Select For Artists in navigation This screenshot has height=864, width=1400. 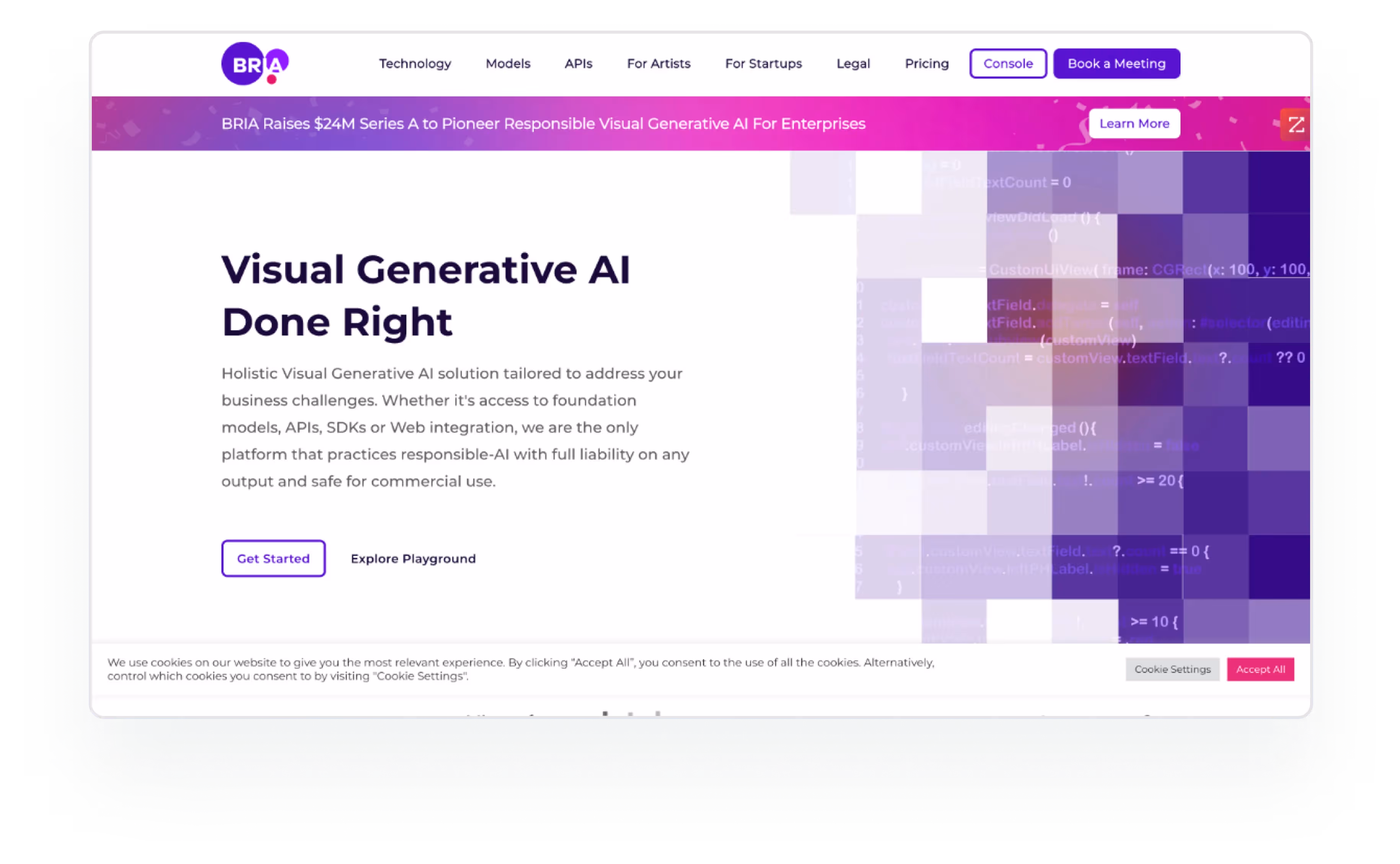point(658,63)
